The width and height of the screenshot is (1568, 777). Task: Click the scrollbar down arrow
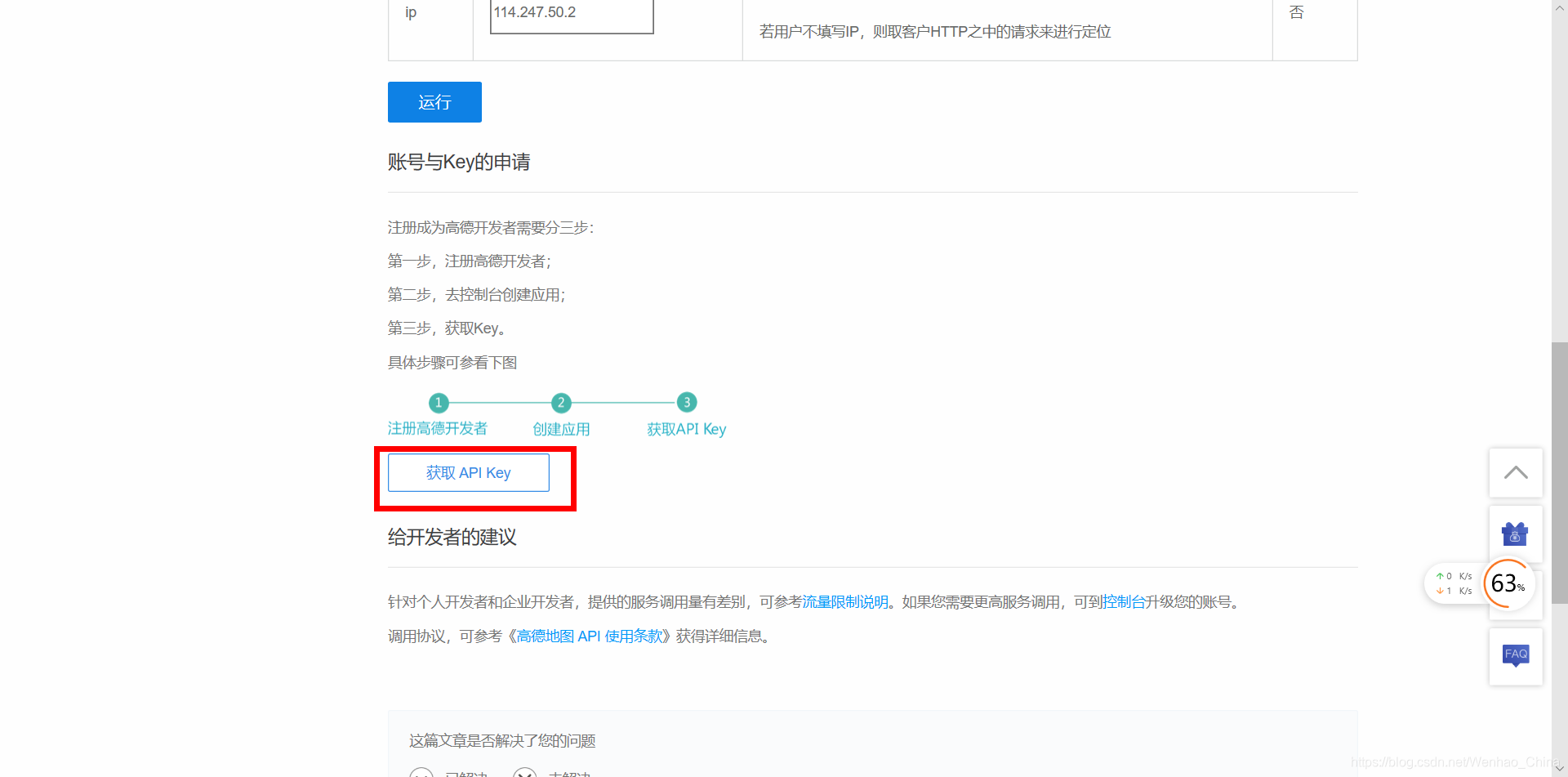1560,768
